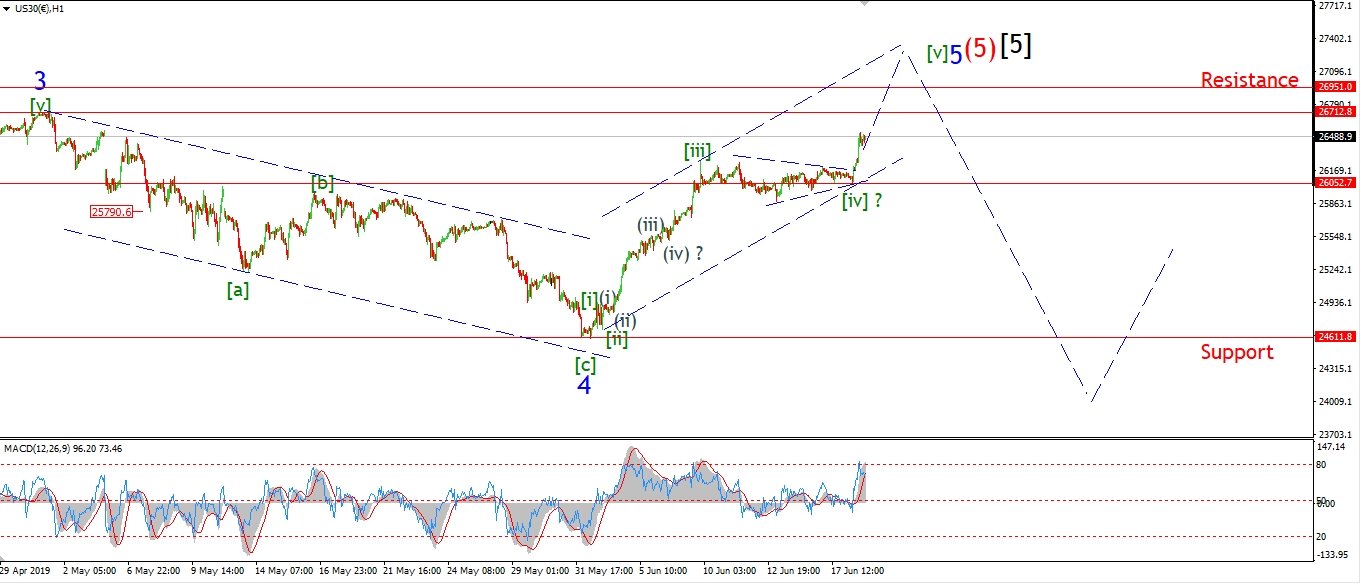
Task: Select the boxed 25790.6 price label
Action: pyautogui.click(x=111, y=212)
